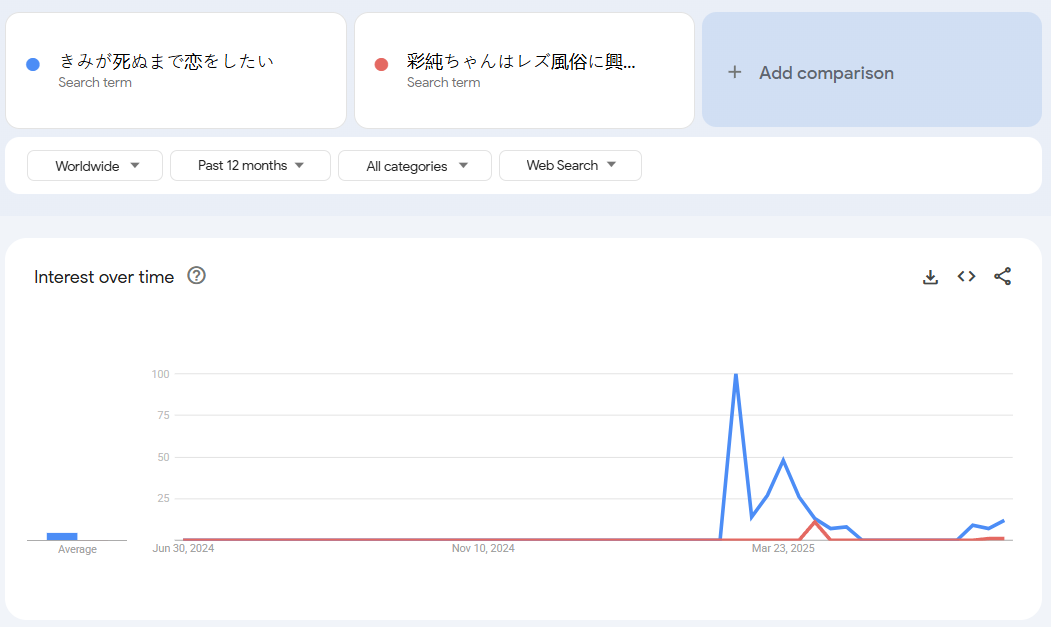Click the red line's small peak near Mar 23, 2025
Image resolution: width=1051 pixels, height=627 pixels.
(815, 521)
